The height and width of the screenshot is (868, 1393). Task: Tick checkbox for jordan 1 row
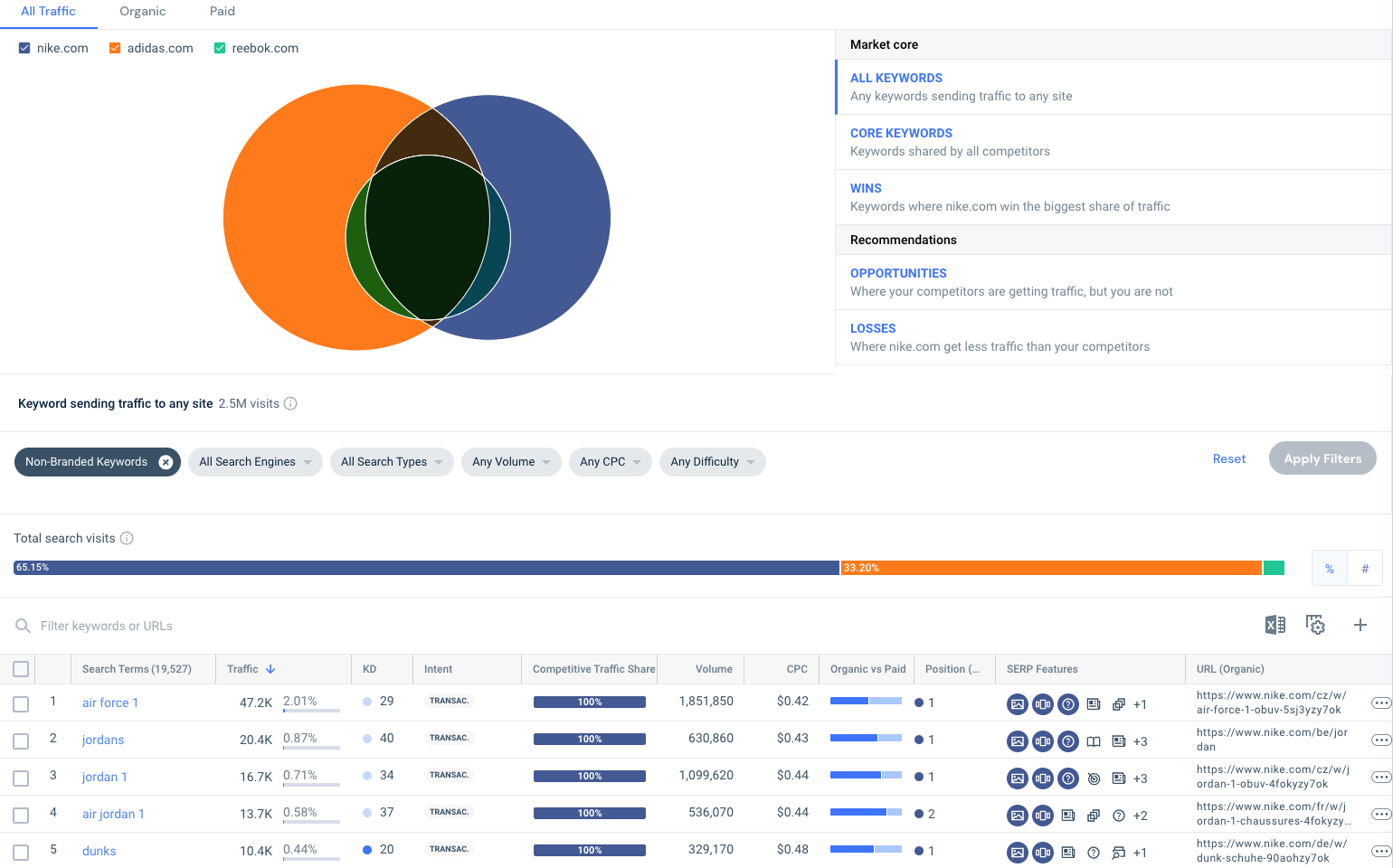21,778
